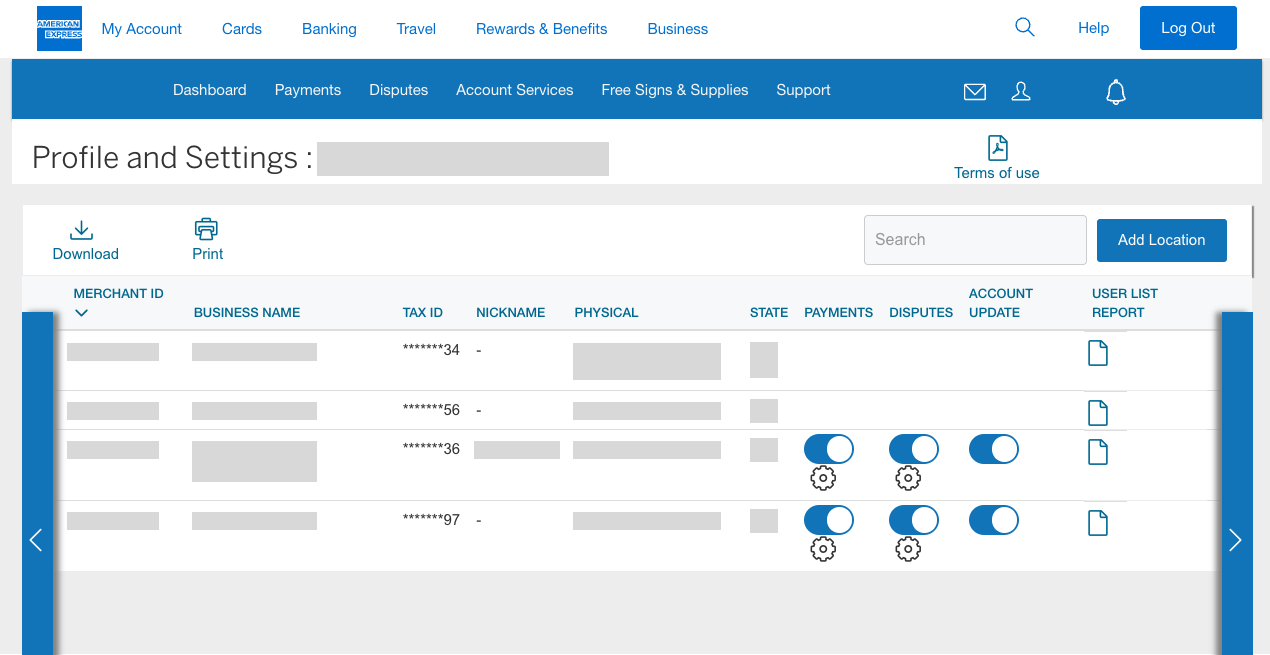Image resolution: width=1270 pixels, height=655 pixels.
Task: Open Payments settings gear for Tax ID ending 36
Action: (823, 478)
